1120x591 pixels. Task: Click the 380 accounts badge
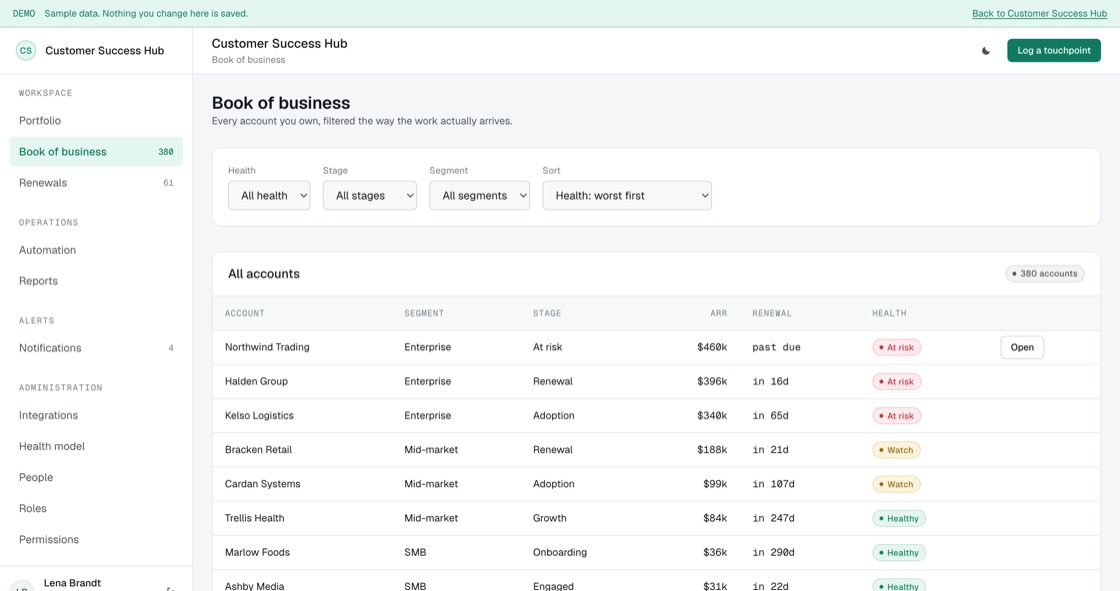(x=1045, y=274)
